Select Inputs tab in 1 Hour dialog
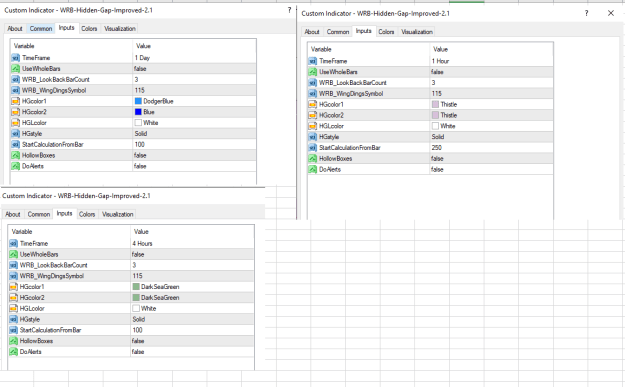Viewport: 625px width, 387px height. 363,31
